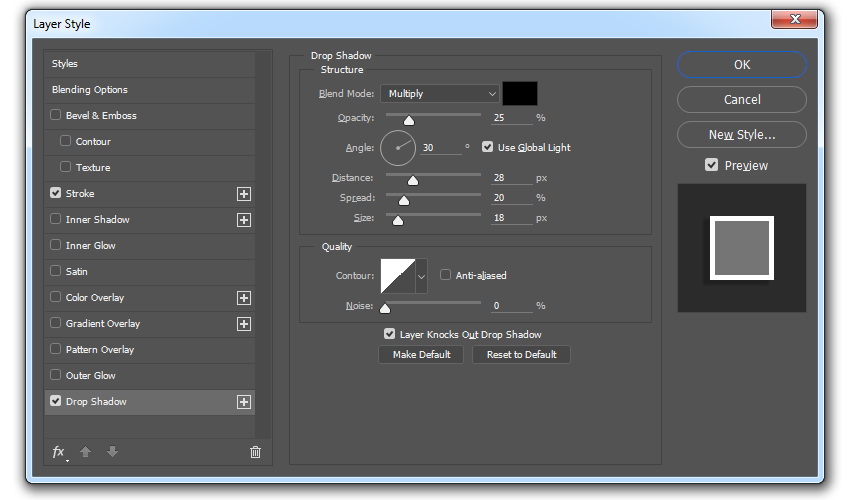Screen dimensions: 850x500
Task: Click the effects list scrollbar
Action: pyautogui.click(x=262, y=245)
